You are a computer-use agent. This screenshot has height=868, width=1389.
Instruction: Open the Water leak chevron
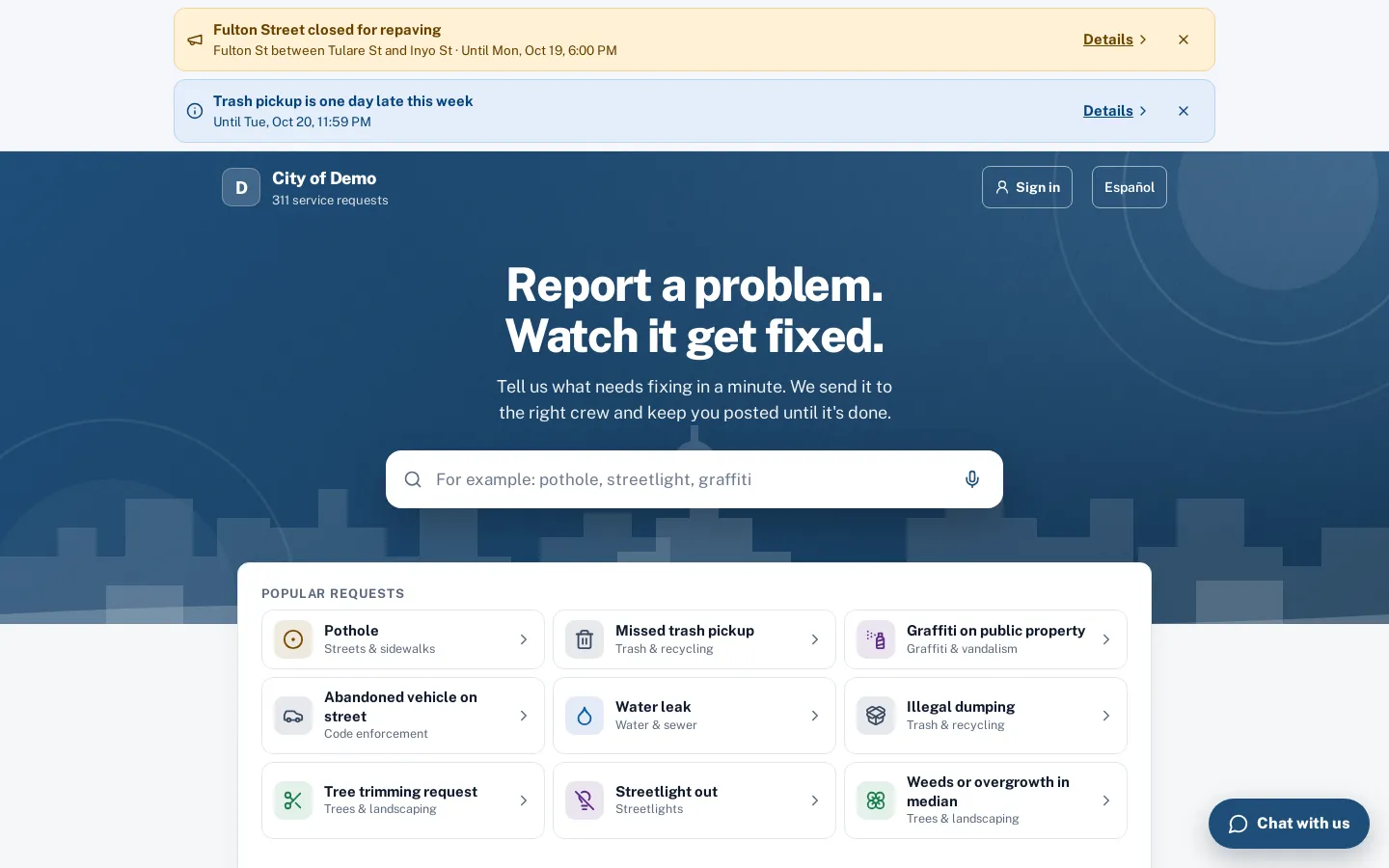pyautogui.click(x=815, y=716)
